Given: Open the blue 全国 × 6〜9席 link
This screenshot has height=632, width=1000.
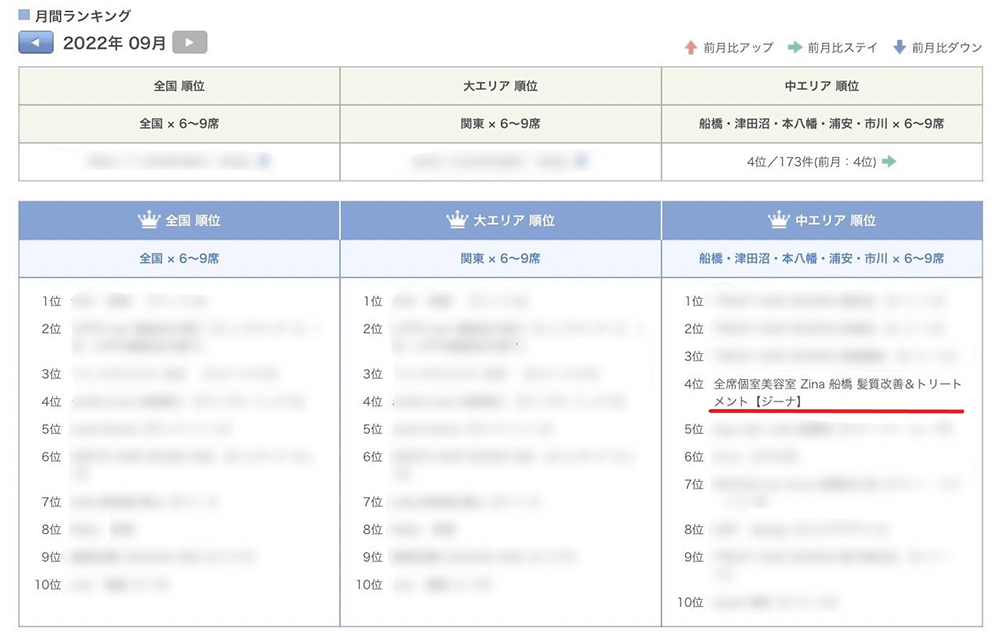Looking at the screenshot, I should pos(179,258).
